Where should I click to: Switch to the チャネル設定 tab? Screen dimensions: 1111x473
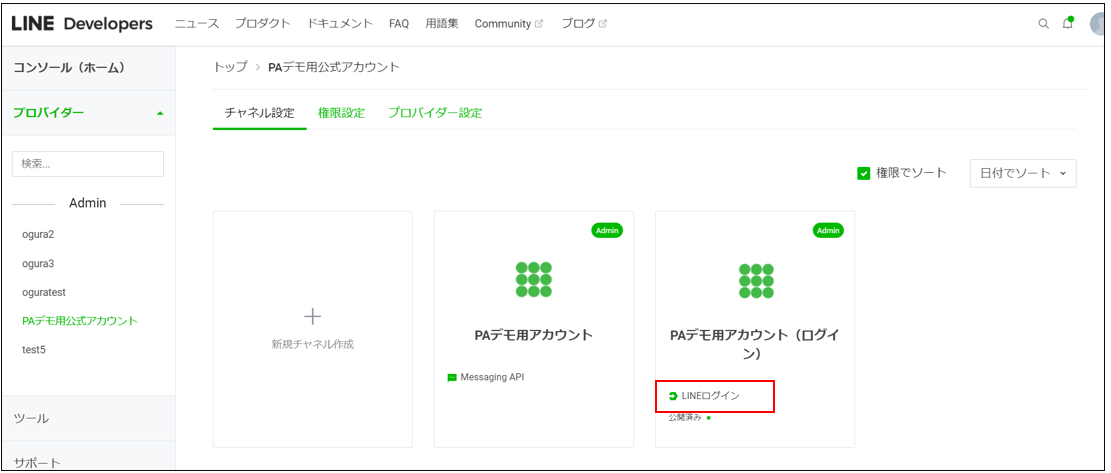[259, 113]
